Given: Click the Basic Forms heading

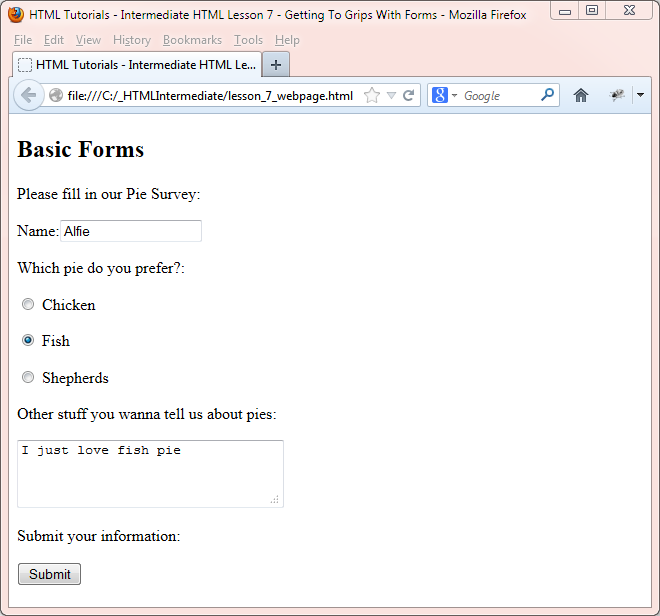Looking at the screenshot, I should 80,149.
